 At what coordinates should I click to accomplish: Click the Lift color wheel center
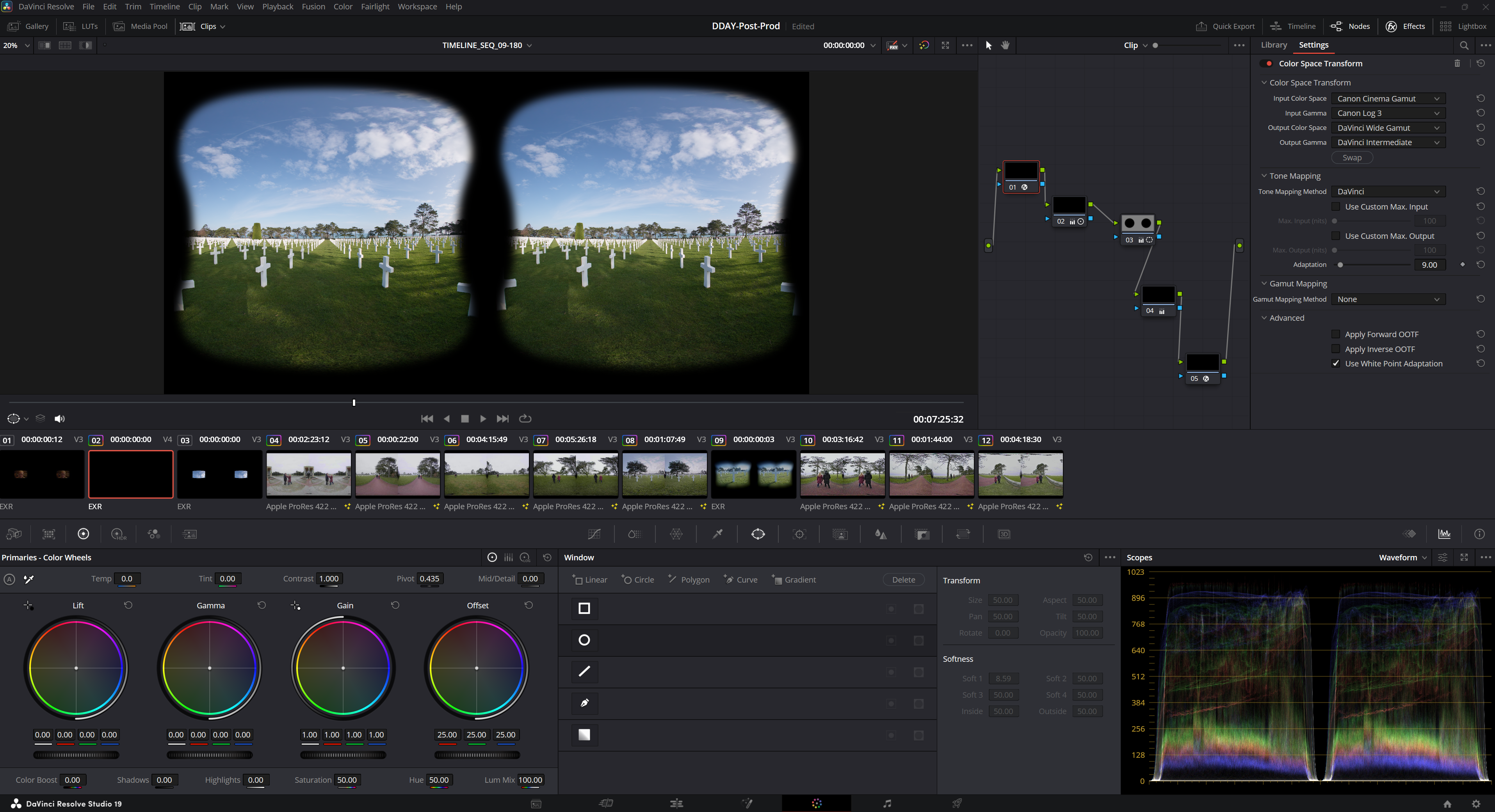pos(76,668)
